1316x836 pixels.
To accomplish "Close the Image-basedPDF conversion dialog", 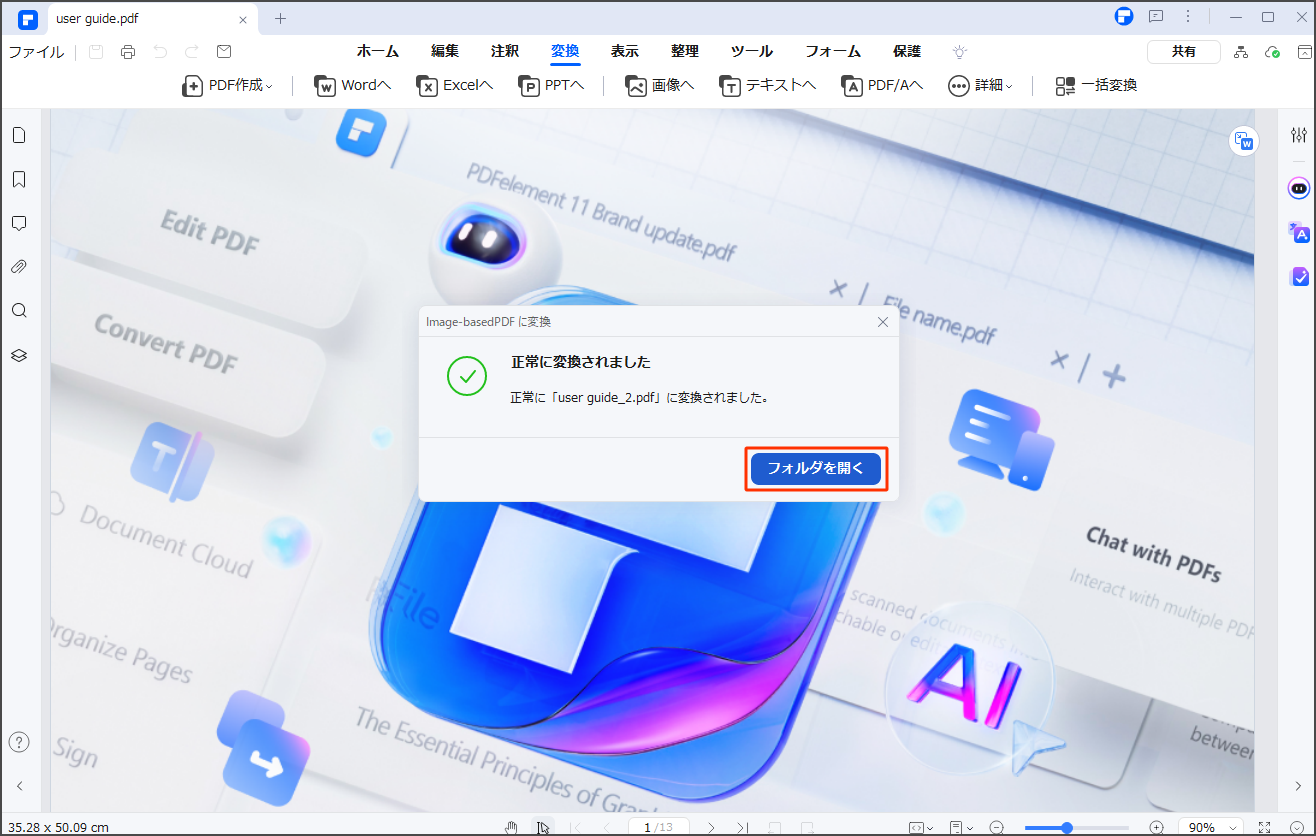I will pos(882,322).
